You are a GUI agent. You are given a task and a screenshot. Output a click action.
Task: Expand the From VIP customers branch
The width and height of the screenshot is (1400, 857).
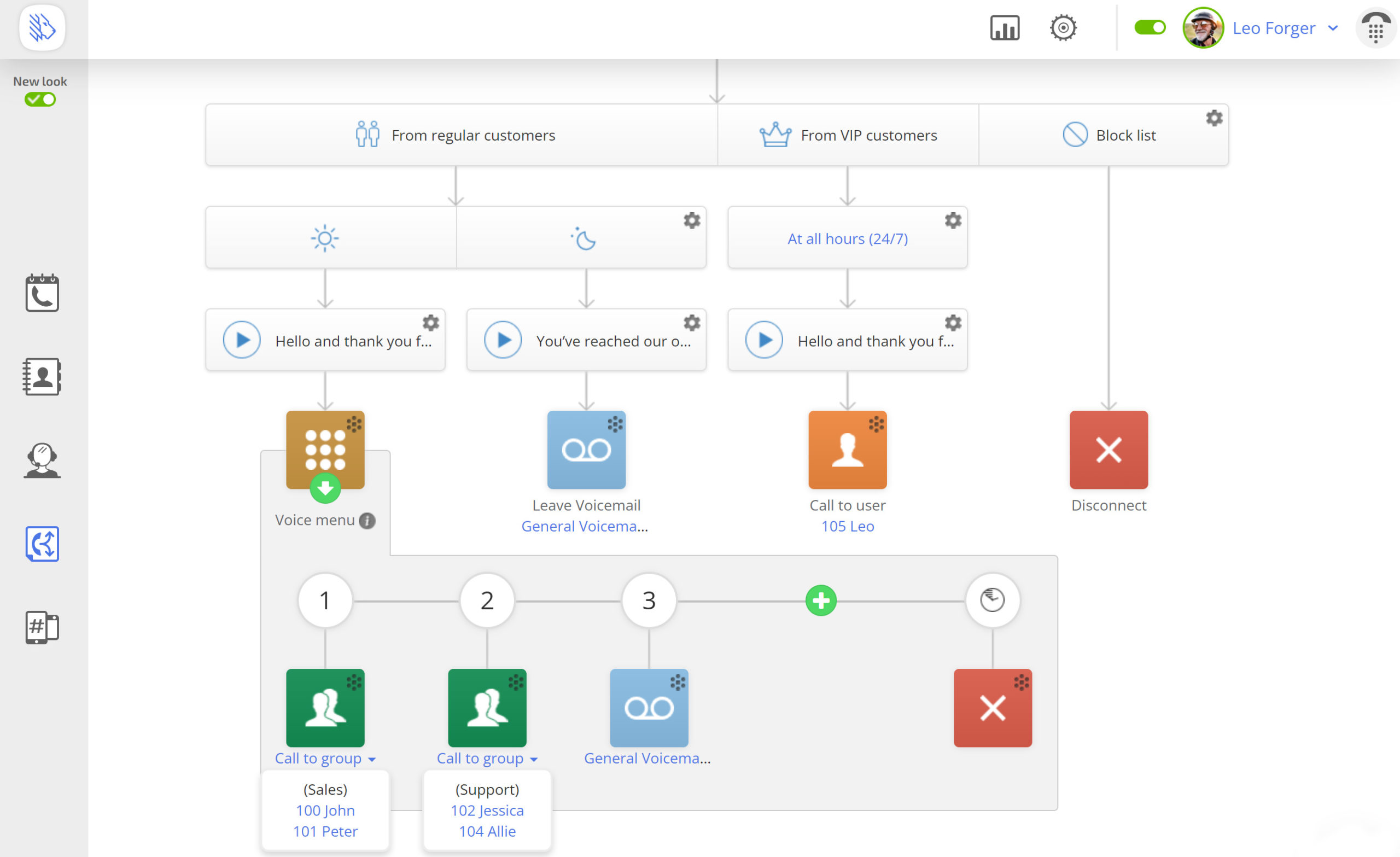click(x=847, y=134)
